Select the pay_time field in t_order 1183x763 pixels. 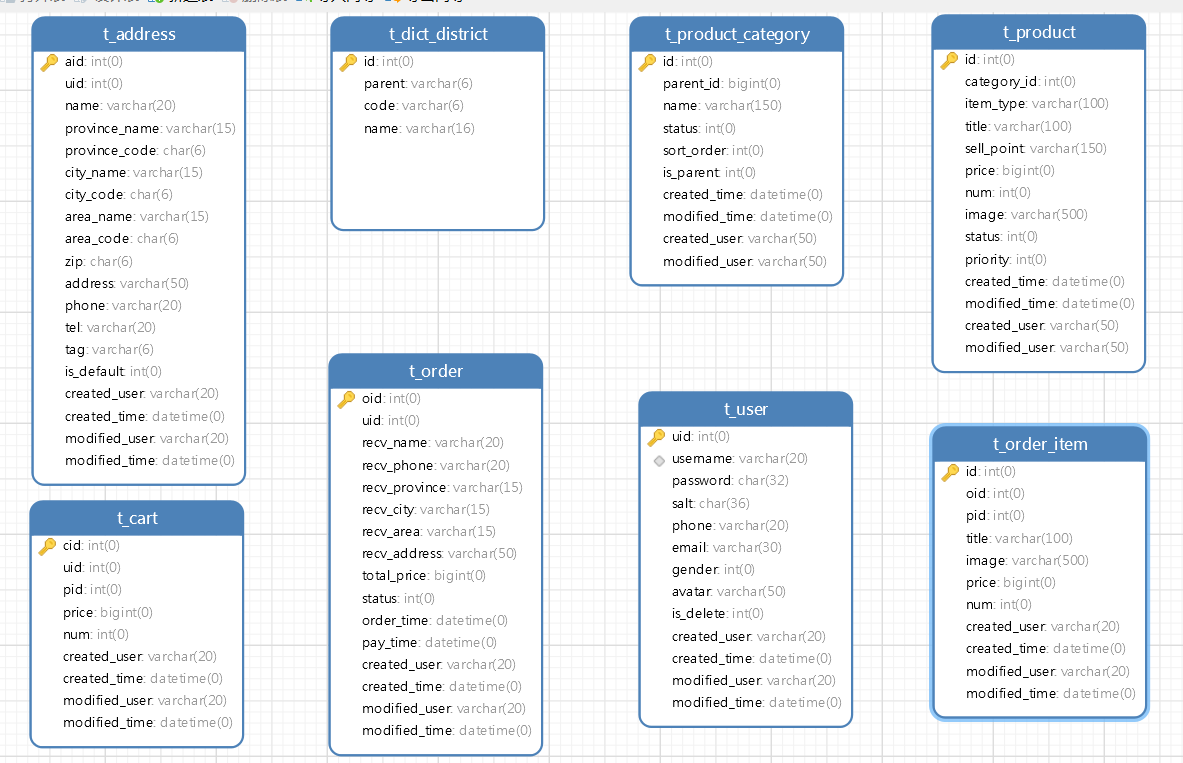429,642
